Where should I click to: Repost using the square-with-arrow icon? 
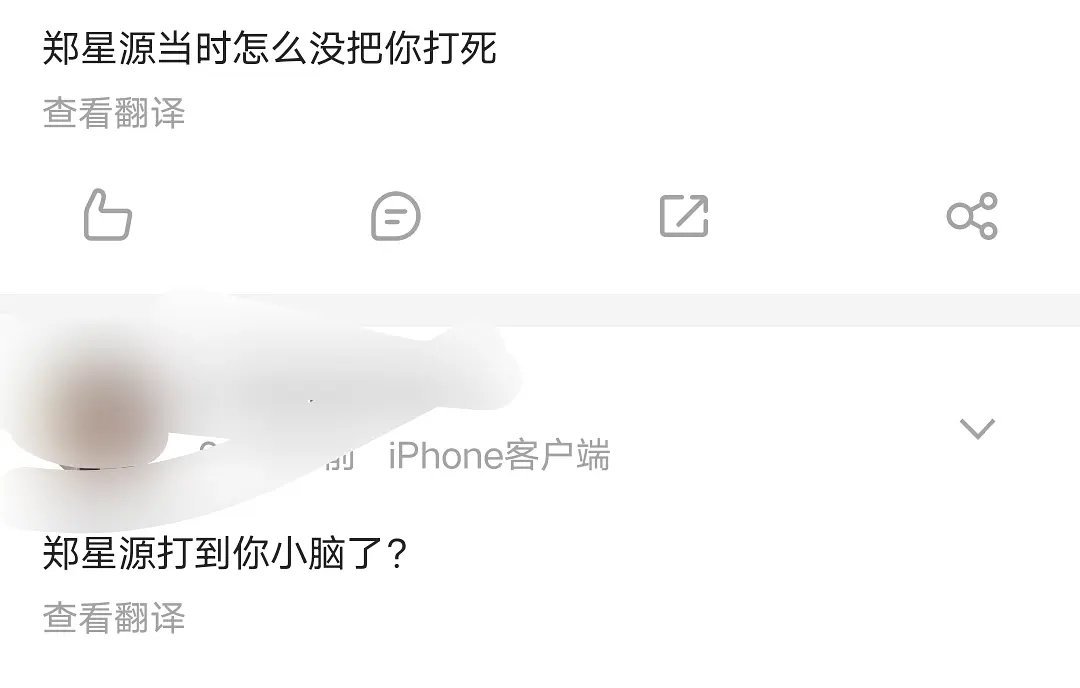684,216
